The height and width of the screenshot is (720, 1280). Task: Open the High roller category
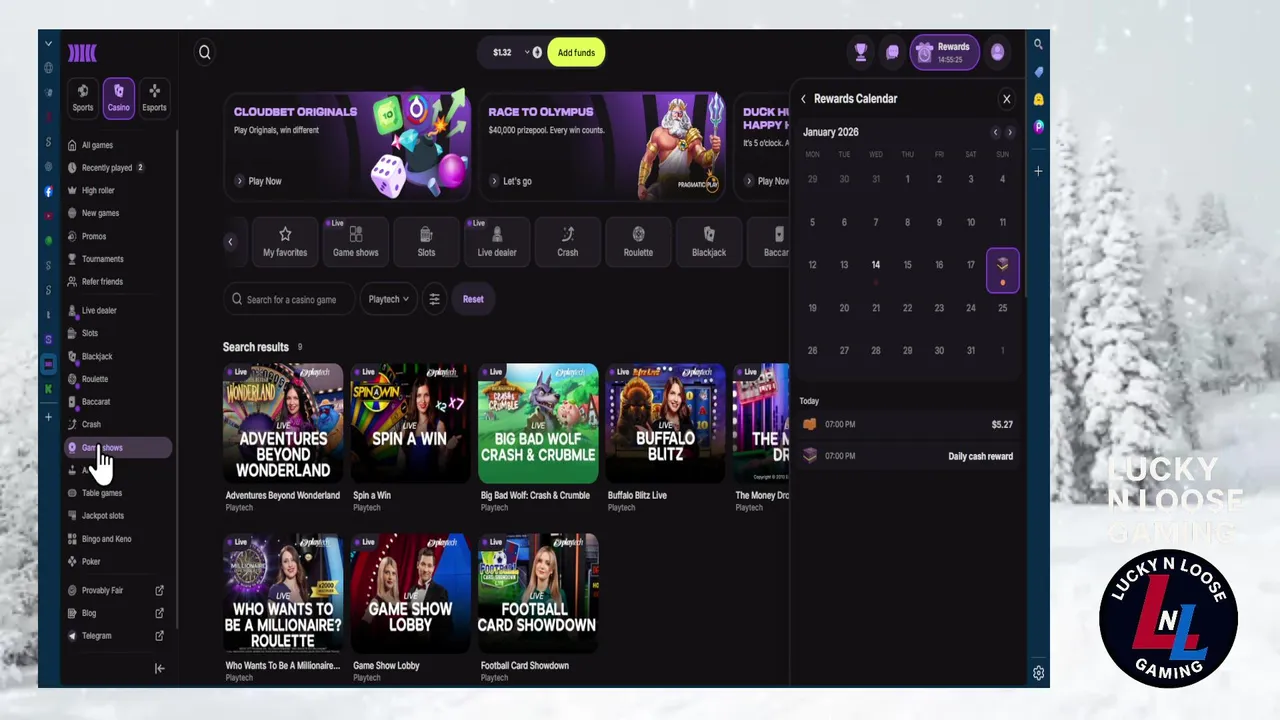pyautogui.click(x=117, y=190)
